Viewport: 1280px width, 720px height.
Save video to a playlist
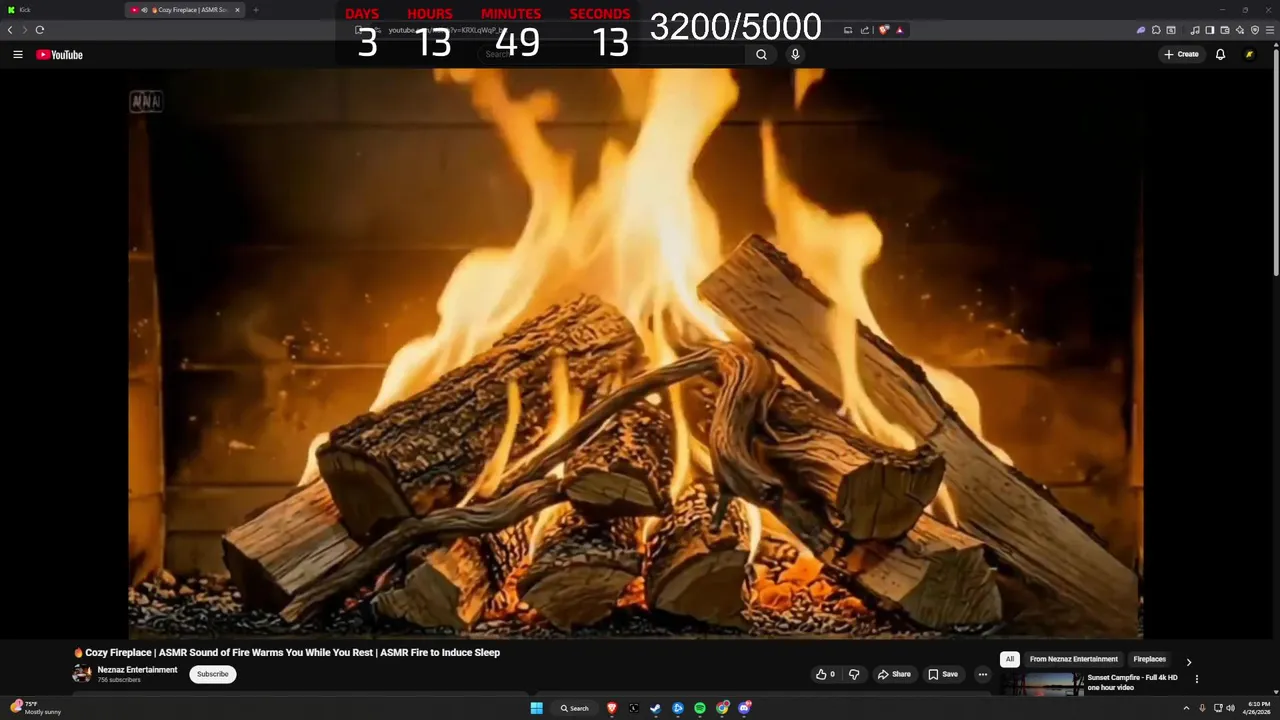tap(942, 674)
